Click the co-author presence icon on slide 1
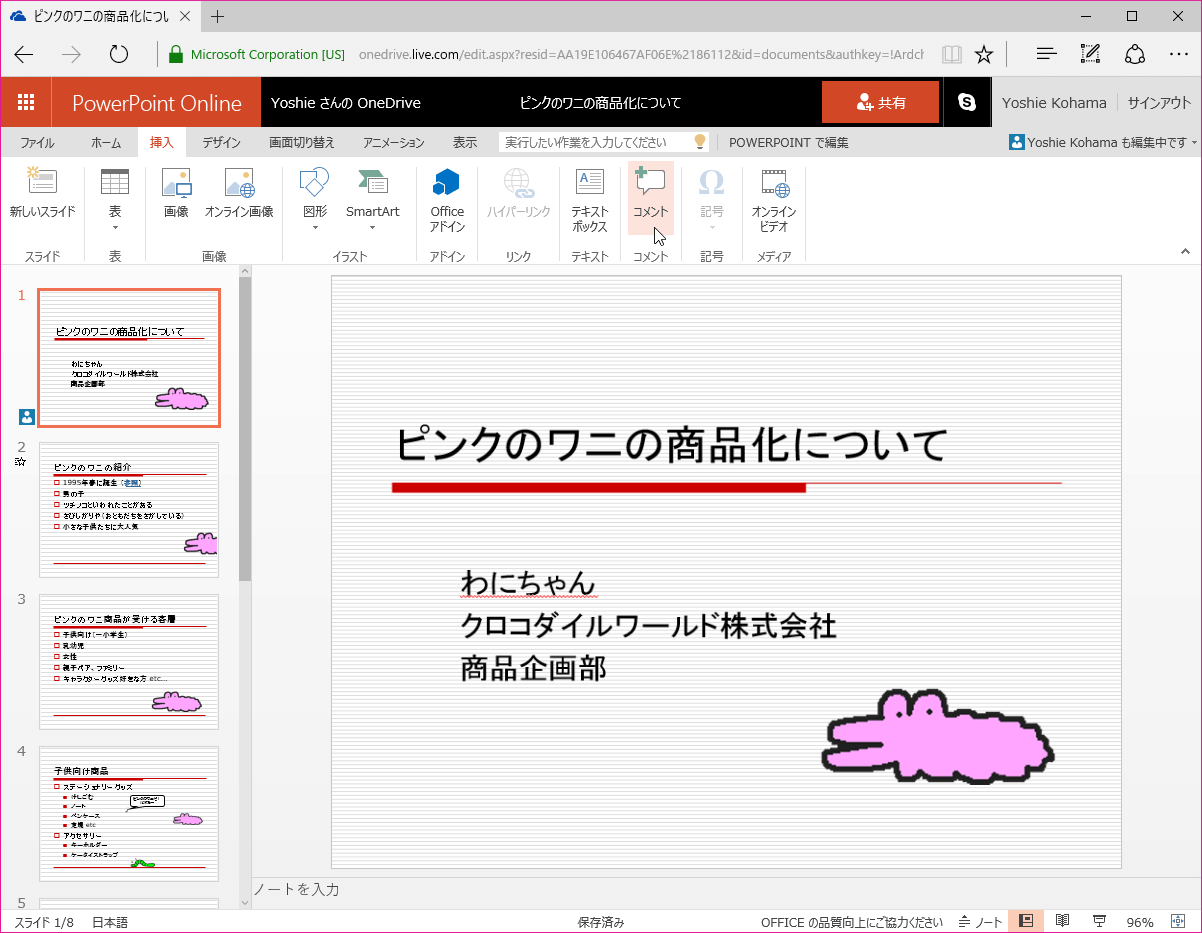 tap(26, 417)
